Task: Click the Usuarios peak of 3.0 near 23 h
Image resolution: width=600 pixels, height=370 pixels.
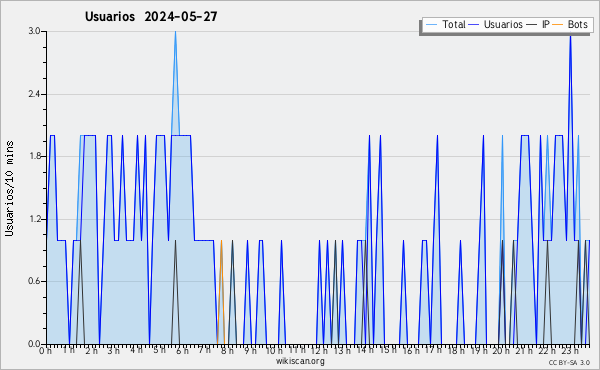Action: click(x=570, y=37)
